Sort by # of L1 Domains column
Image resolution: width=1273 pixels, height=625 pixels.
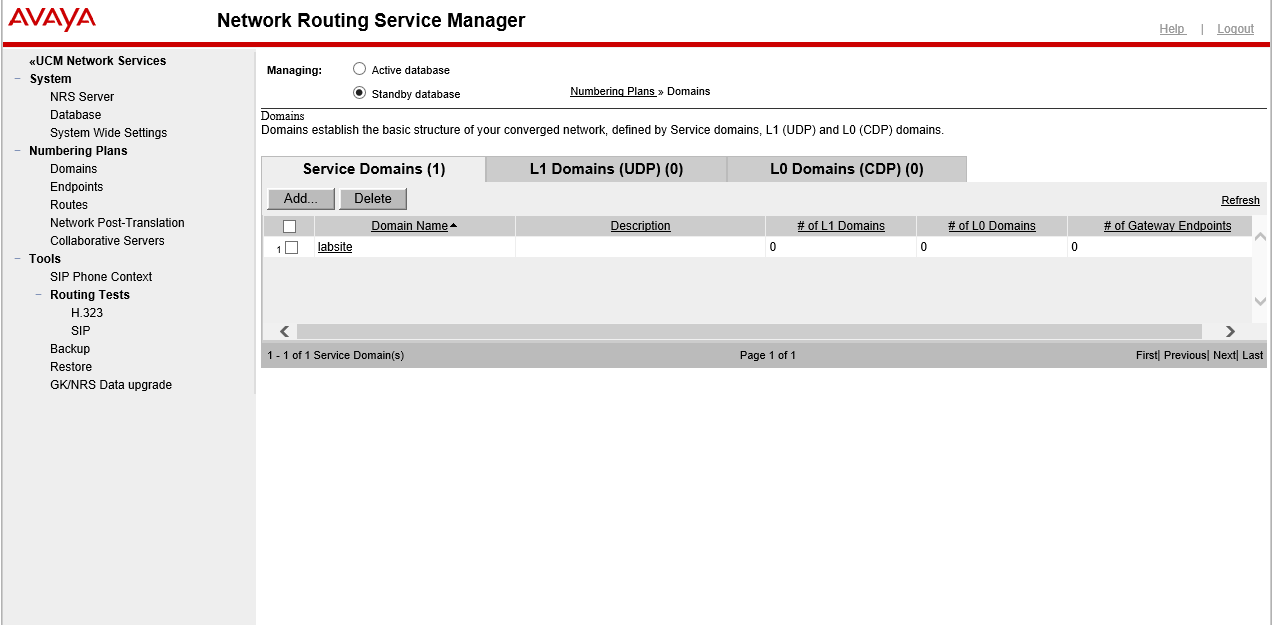841,226
